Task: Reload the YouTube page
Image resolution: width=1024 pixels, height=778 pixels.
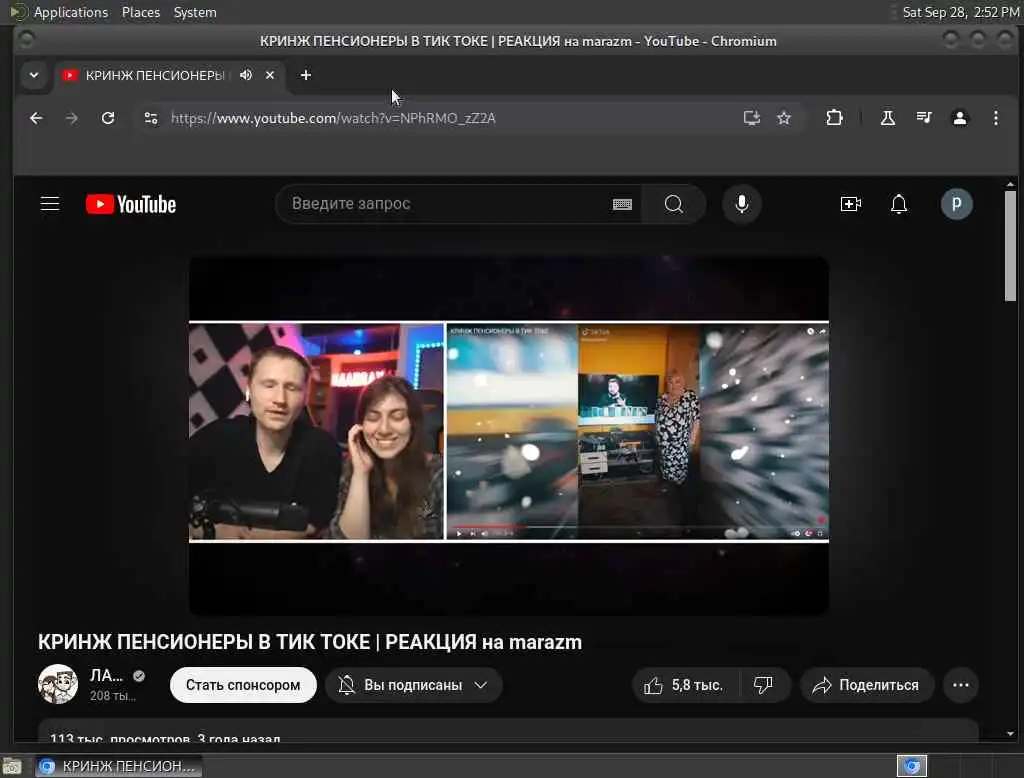Action: (x=108, y=118)
